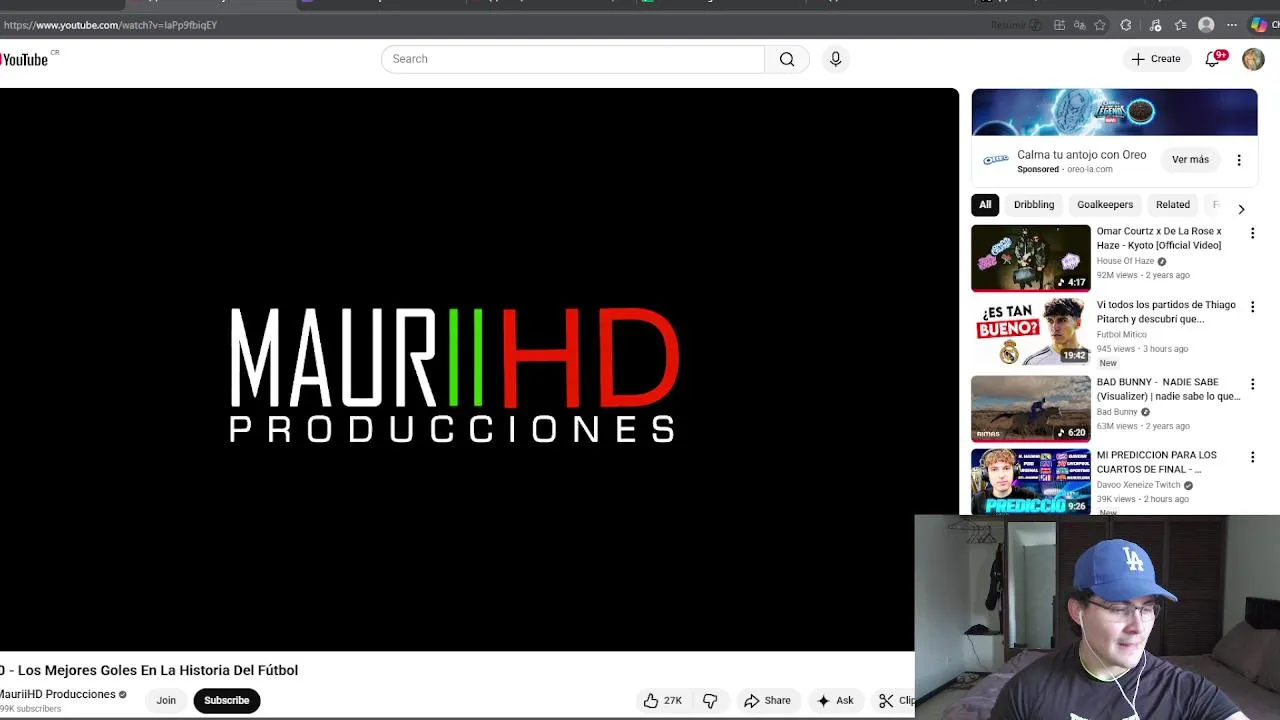Screen dimensions: 1280x720
Task: Click the Ver más button on the Oreo ad
Action: point(1190,160)
